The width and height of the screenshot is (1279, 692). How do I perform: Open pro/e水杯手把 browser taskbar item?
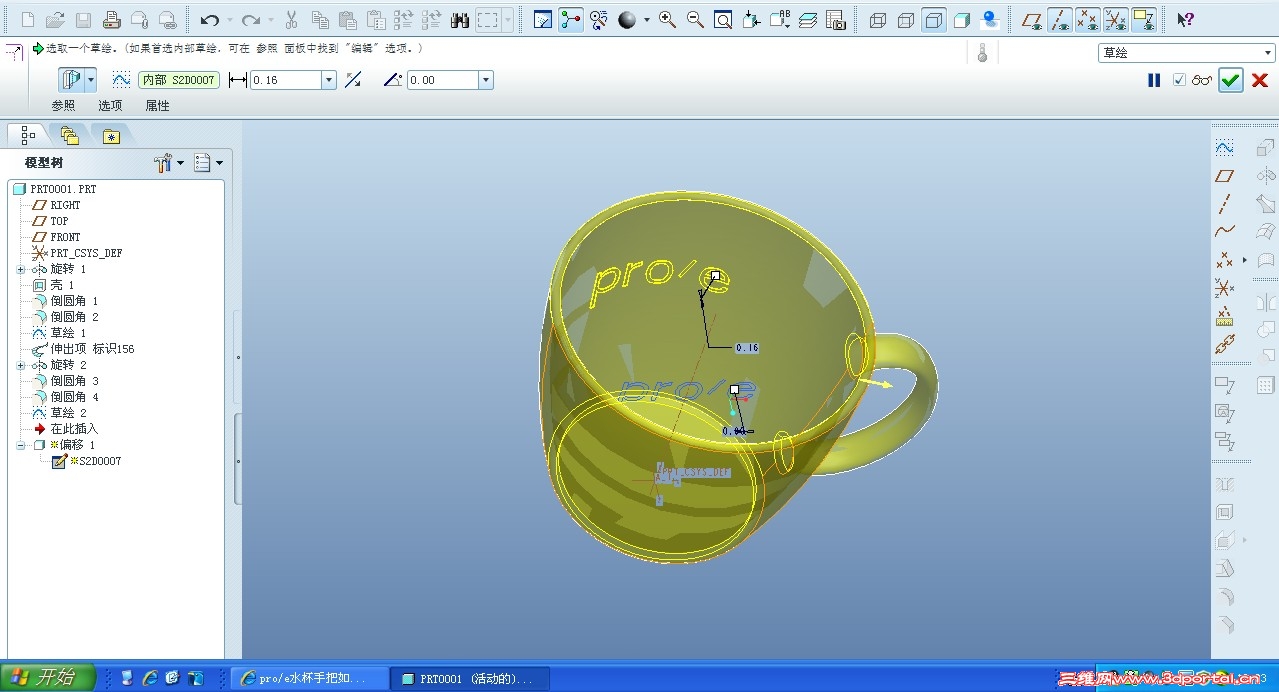click(309, 678)
